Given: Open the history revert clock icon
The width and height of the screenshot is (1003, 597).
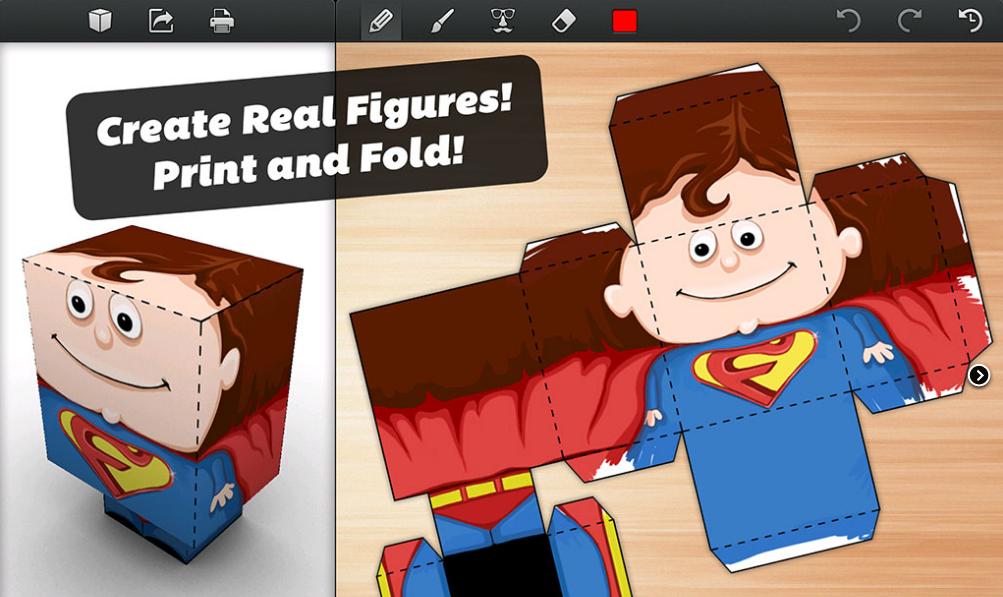Looking at the screenshot, I should (x=970, y=21).
